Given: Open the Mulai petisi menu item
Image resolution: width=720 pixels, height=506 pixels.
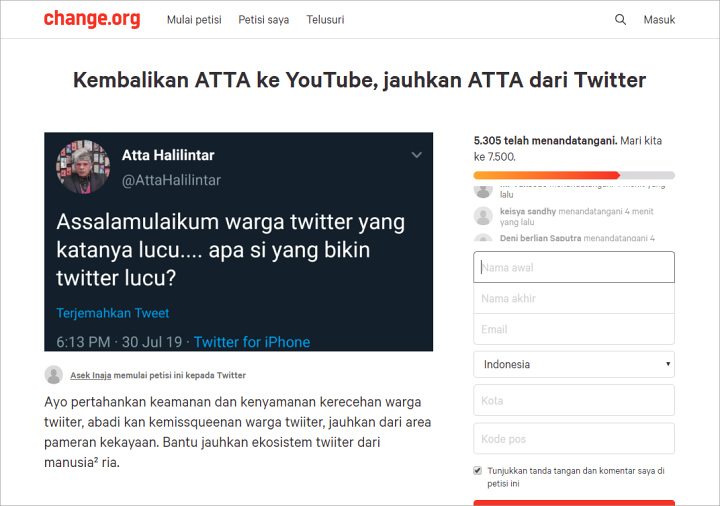Looking at the screenshot, I should click(194, 20).
